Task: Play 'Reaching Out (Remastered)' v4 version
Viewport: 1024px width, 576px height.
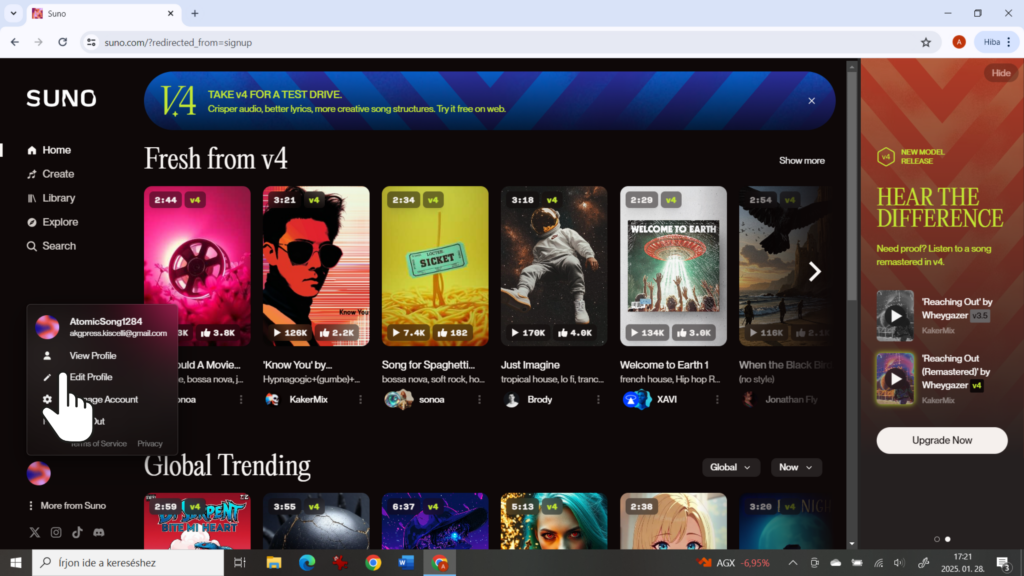Action: click(x=895, y=378)
